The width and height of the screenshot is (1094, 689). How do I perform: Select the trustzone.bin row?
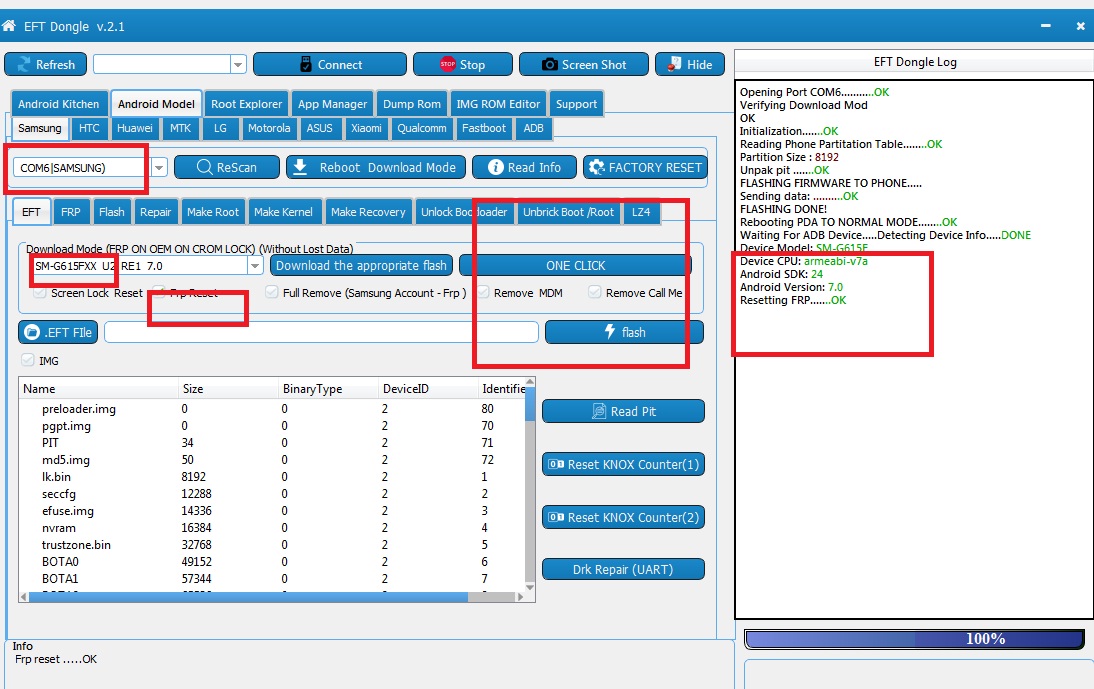point(272,545)
